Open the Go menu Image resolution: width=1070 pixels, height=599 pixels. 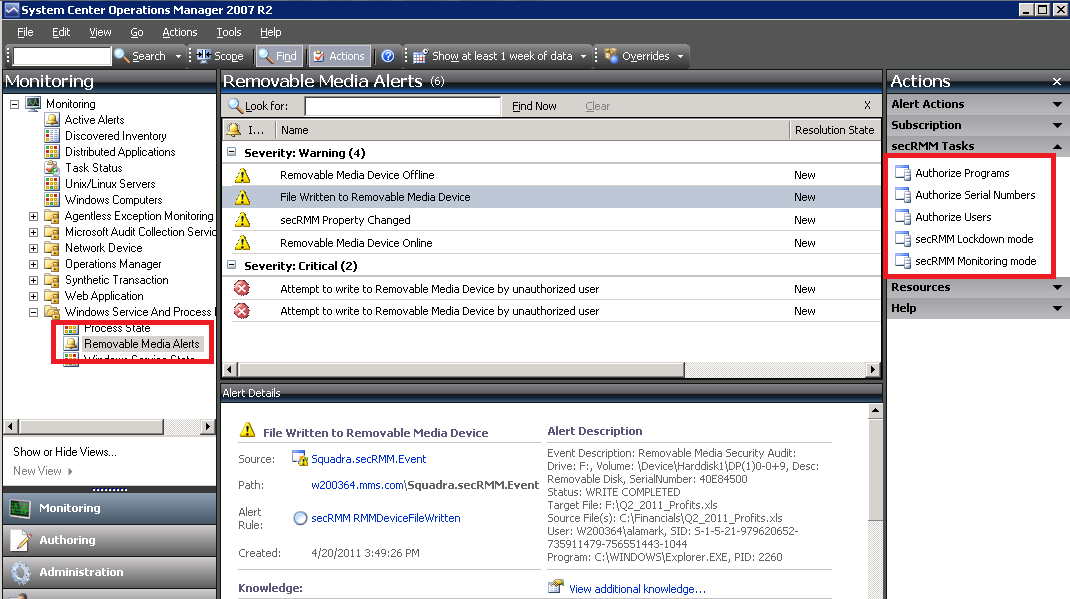(136, 32)
